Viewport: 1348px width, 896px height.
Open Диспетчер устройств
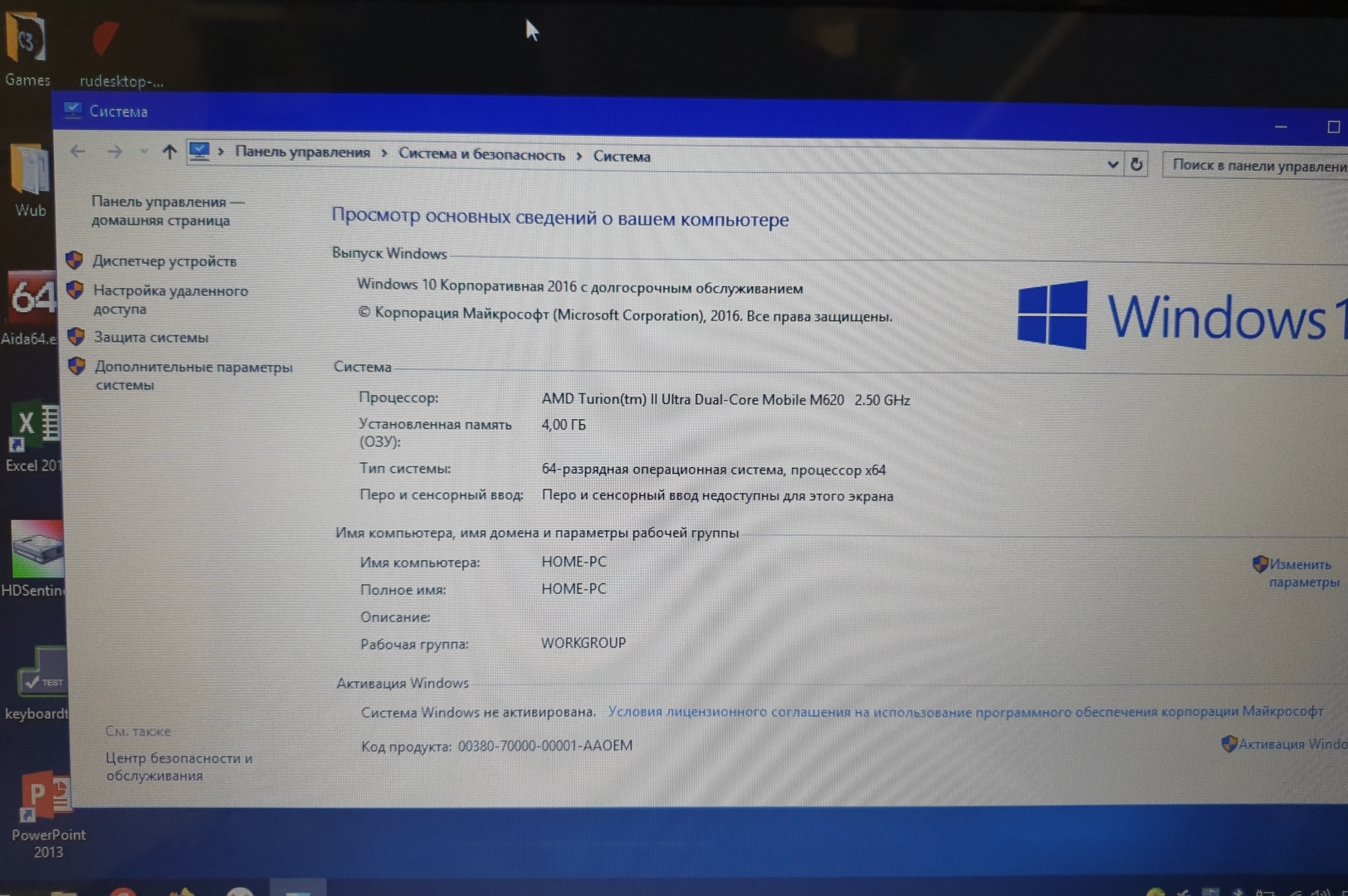[164, 261]
